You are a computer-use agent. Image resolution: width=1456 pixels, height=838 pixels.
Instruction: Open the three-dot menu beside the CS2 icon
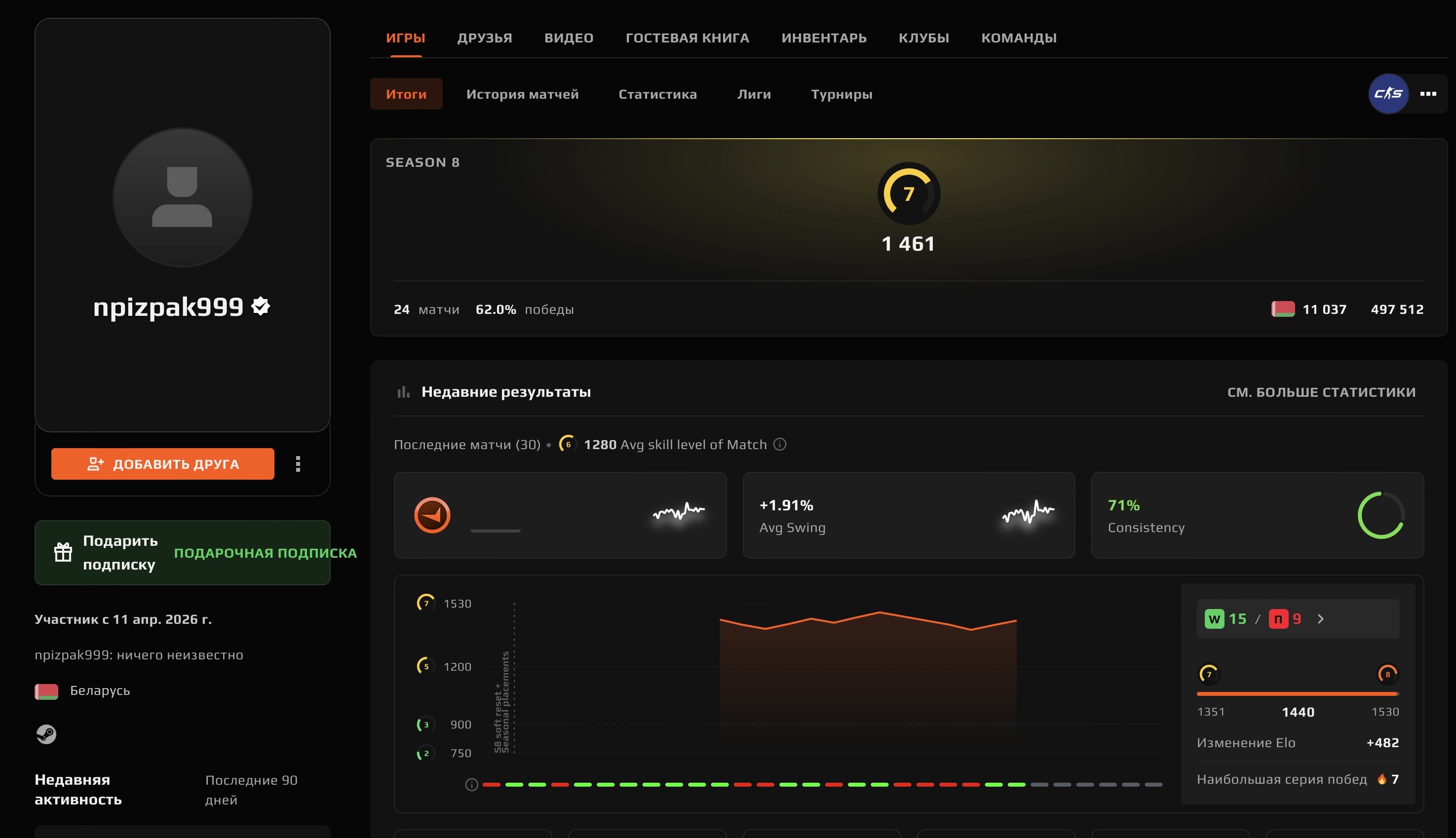(1428, 93)
